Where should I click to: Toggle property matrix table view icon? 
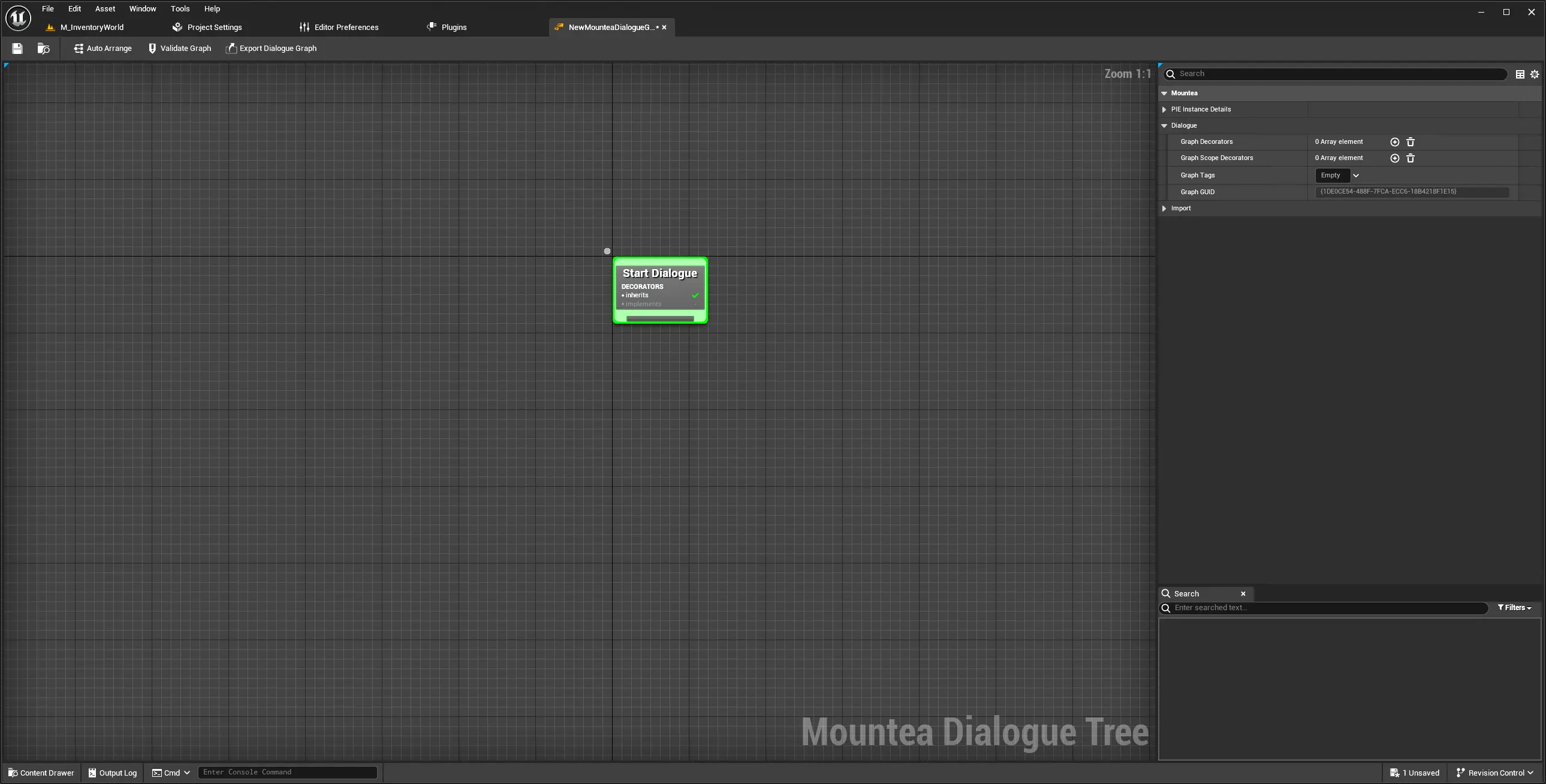[x=1520, y=74]
